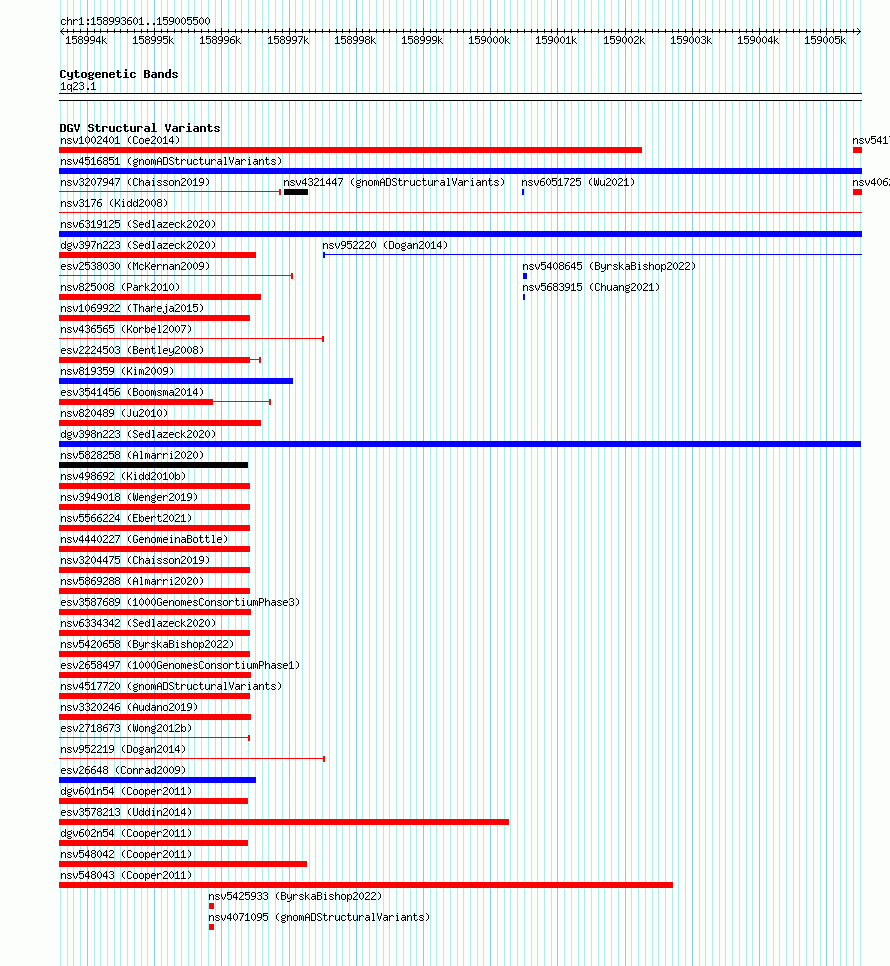Click nsv4440227 (GenomeinaBottle) label

pos(144,539)
